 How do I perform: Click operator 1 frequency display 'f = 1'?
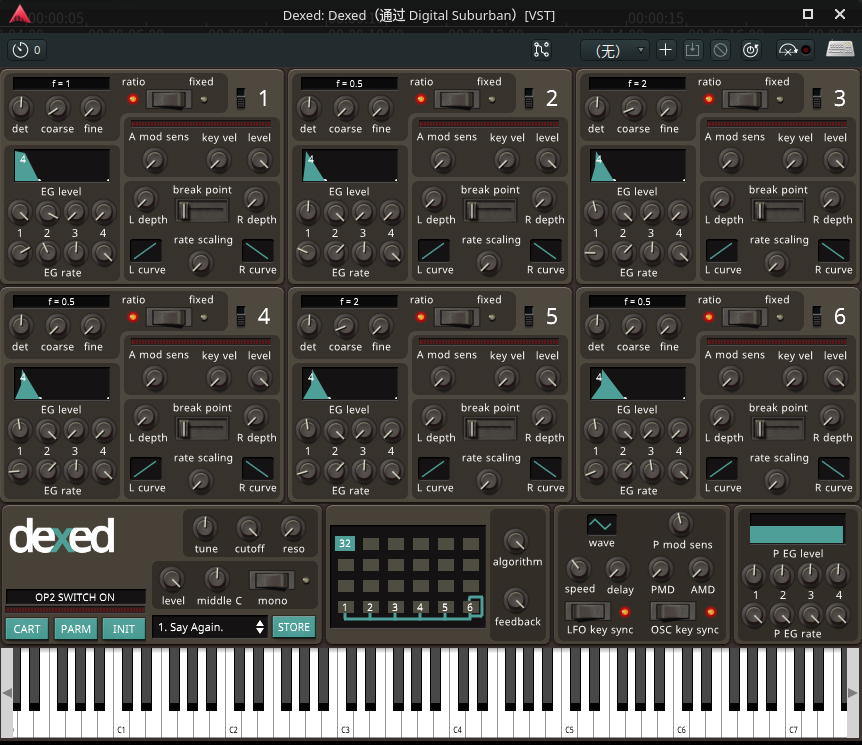click(x=61, y=83)
